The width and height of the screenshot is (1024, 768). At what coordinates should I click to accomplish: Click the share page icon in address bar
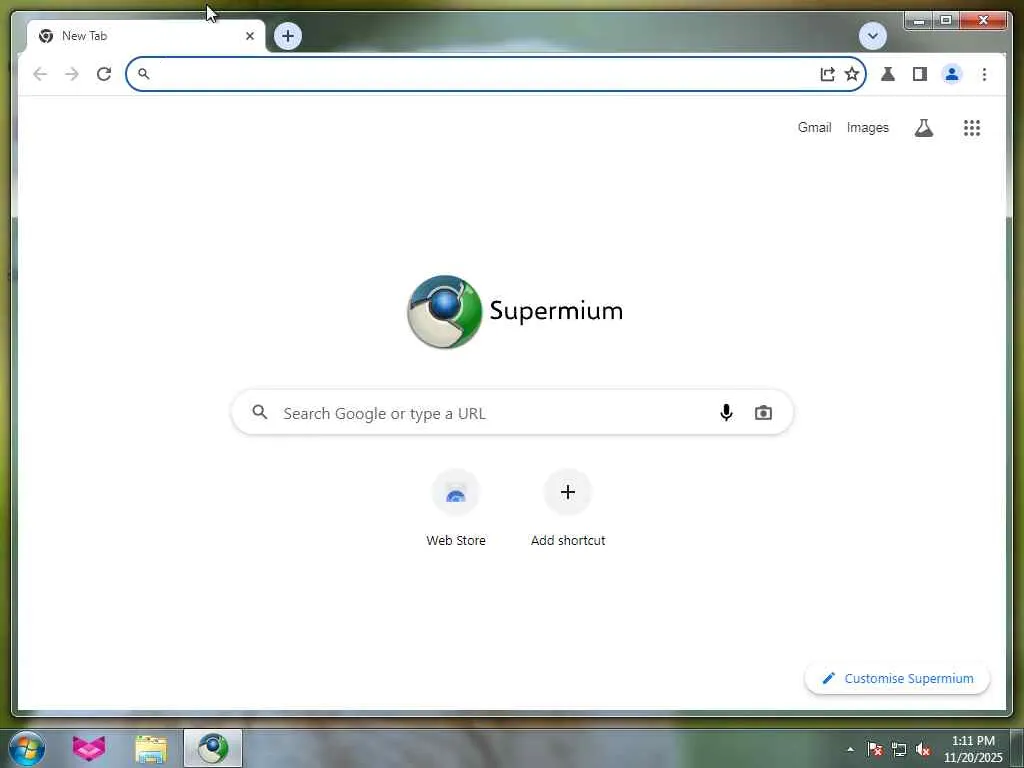(827, 74)
